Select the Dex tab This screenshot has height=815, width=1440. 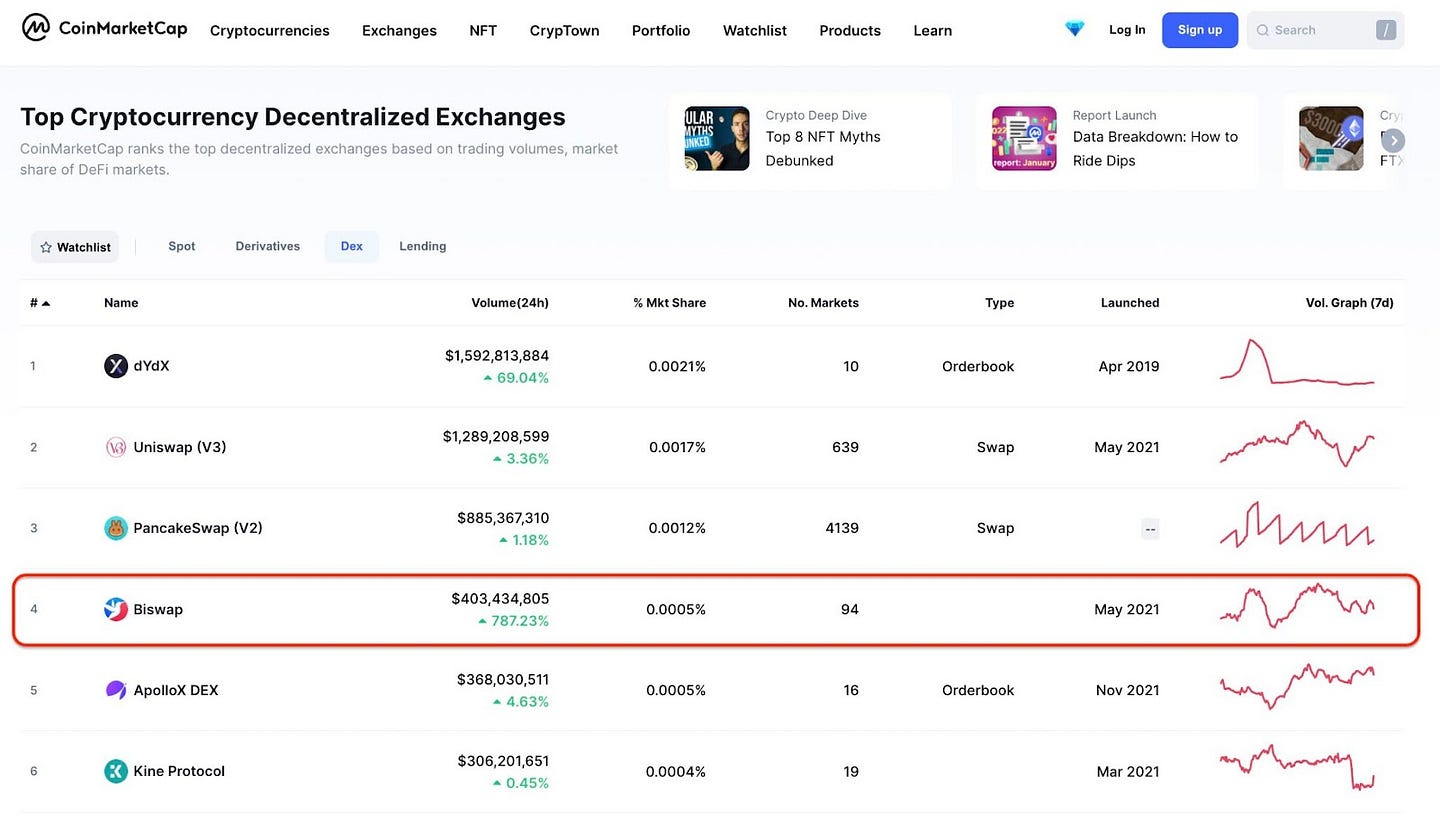coord(352,246)
